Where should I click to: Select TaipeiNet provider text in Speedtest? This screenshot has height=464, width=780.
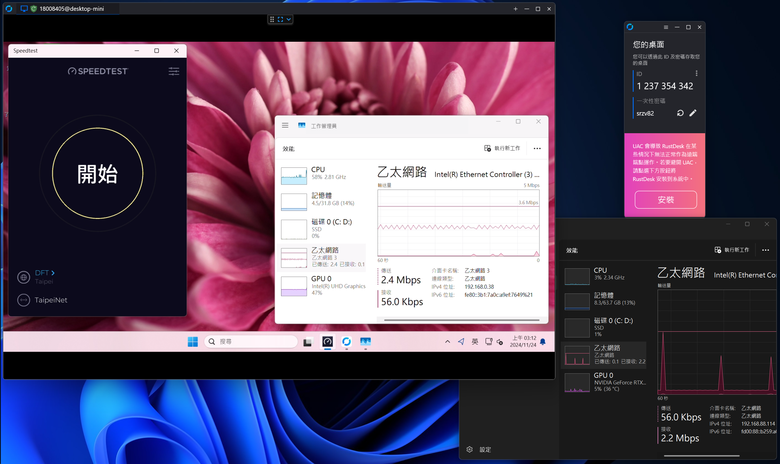51,300
